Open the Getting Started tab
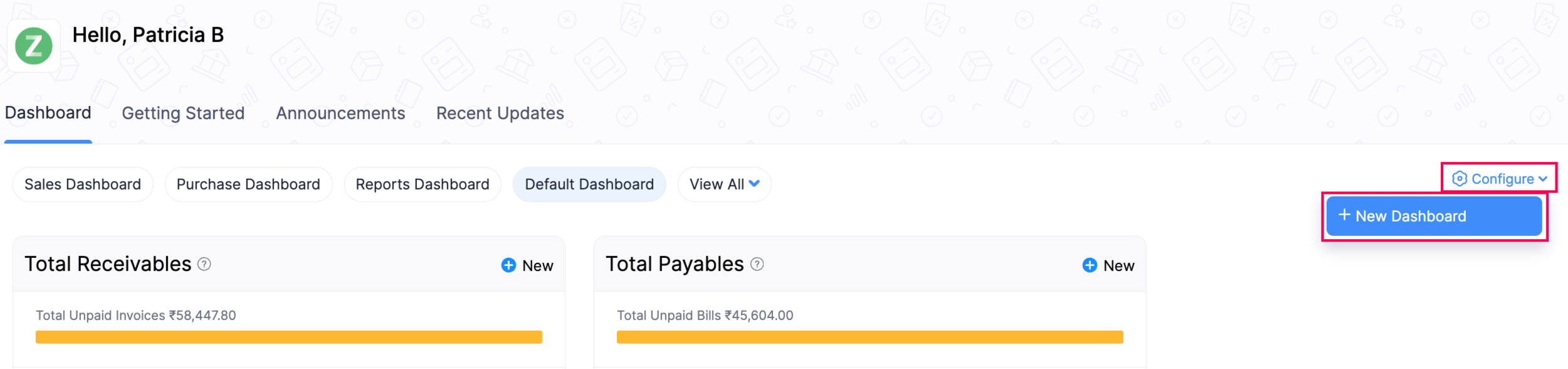The height and width of the screenshot is (369, 1568). pyautogui.click(x=183, y=113)
